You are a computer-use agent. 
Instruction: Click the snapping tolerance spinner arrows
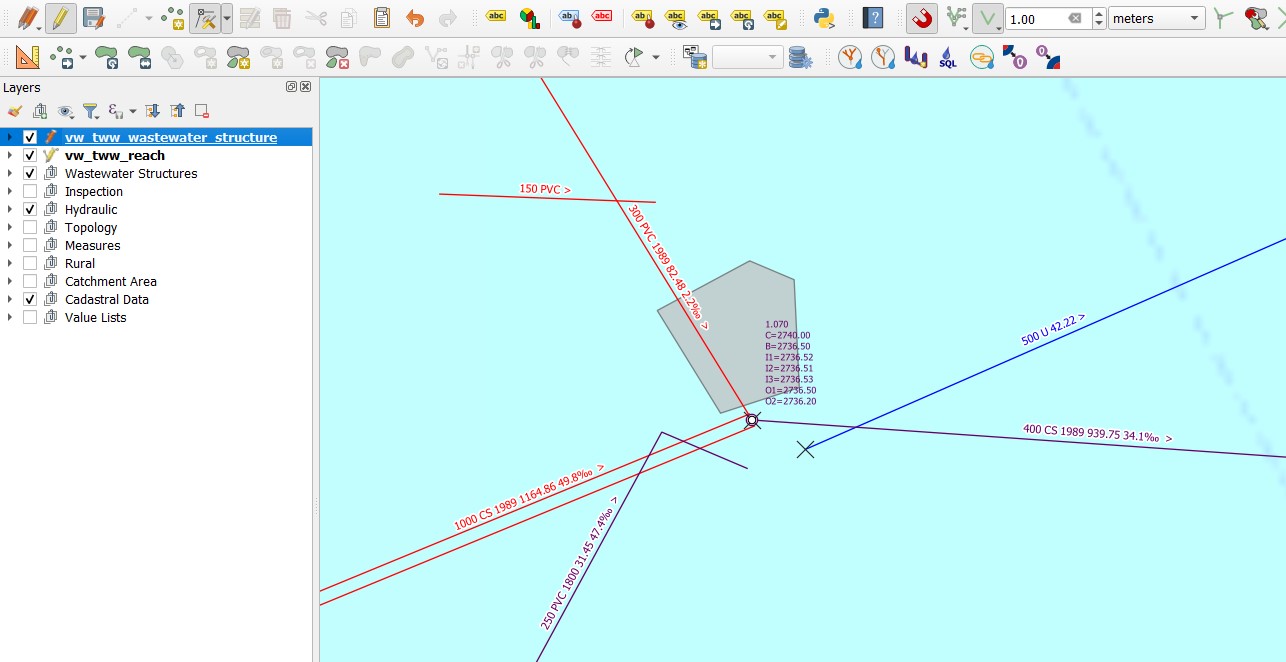pos(1099,19)
